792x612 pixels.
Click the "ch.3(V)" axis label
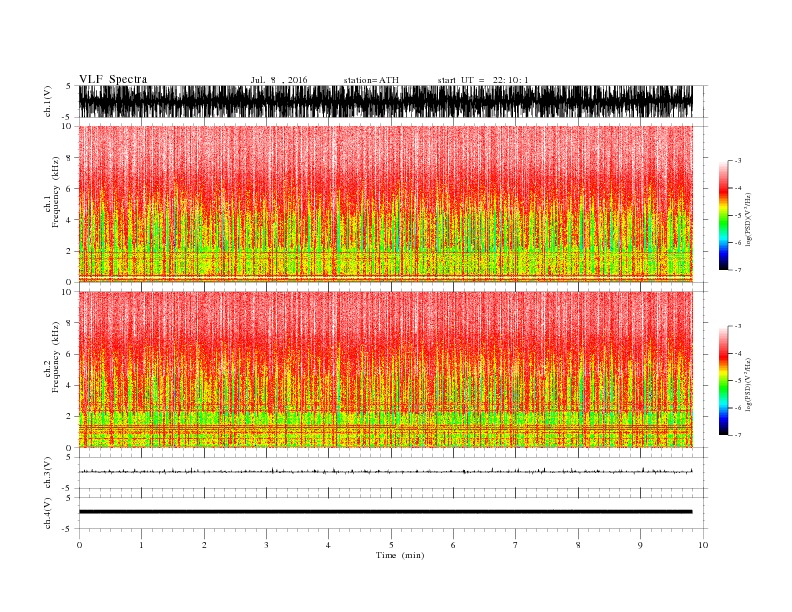tap(47, 473)
